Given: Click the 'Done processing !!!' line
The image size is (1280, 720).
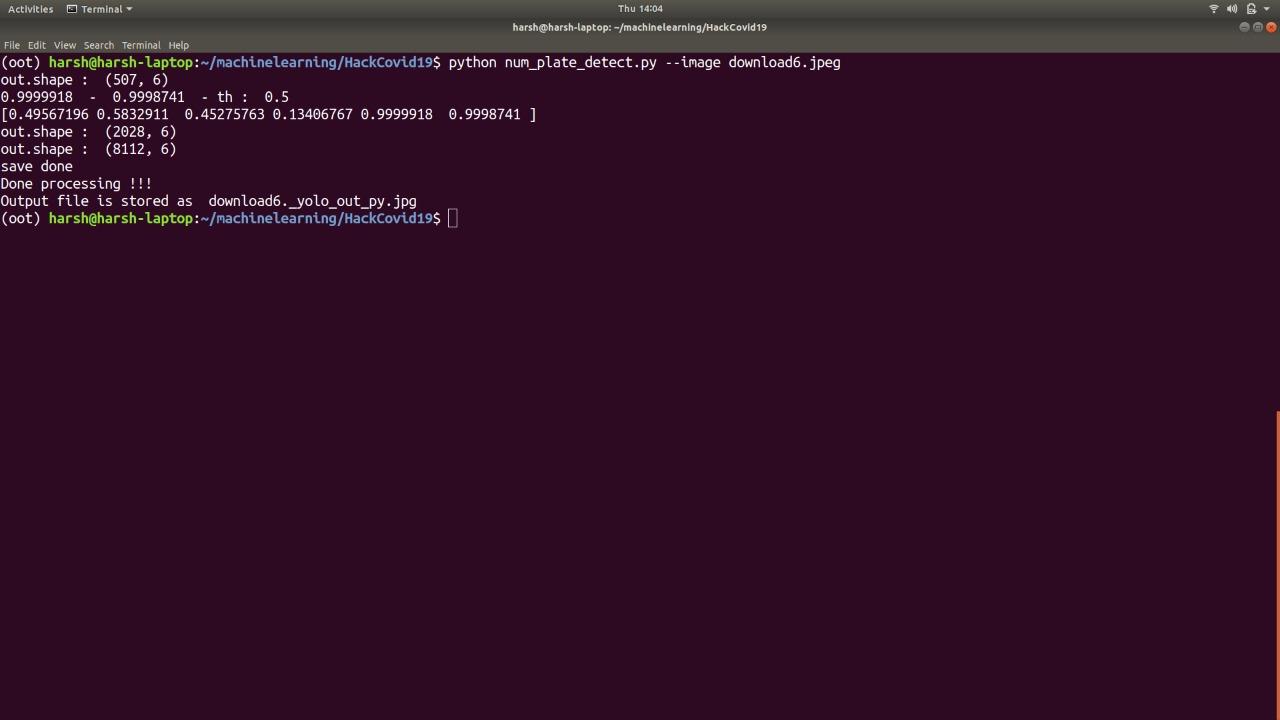Looking at the screenshot, I should tap(76, 184).
